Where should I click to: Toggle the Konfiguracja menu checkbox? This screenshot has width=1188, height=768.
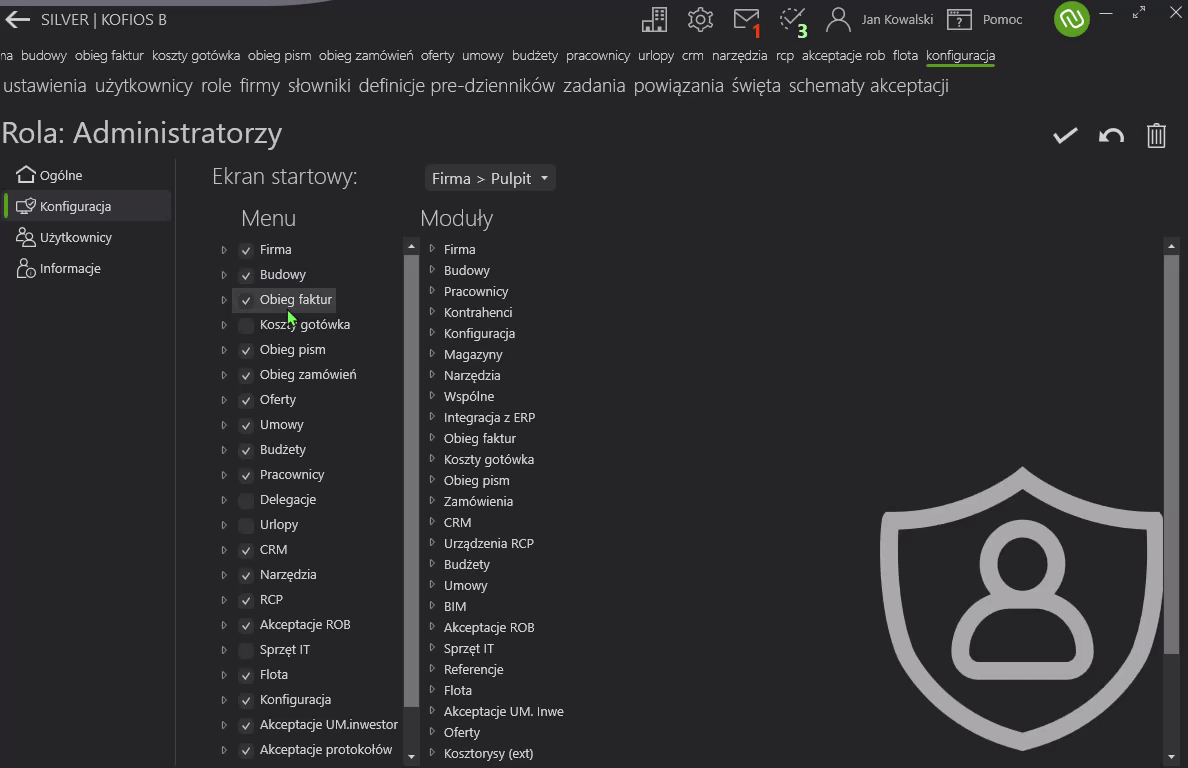pos(245,700)
